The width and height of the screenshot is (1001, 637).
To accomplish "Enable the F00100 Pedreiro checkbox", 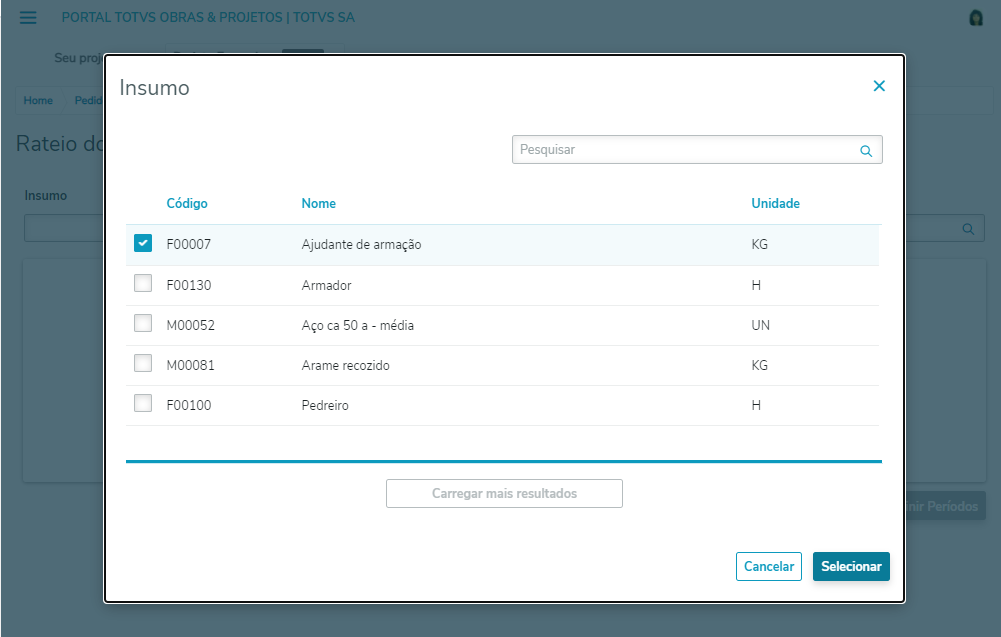I will point(143,405).
